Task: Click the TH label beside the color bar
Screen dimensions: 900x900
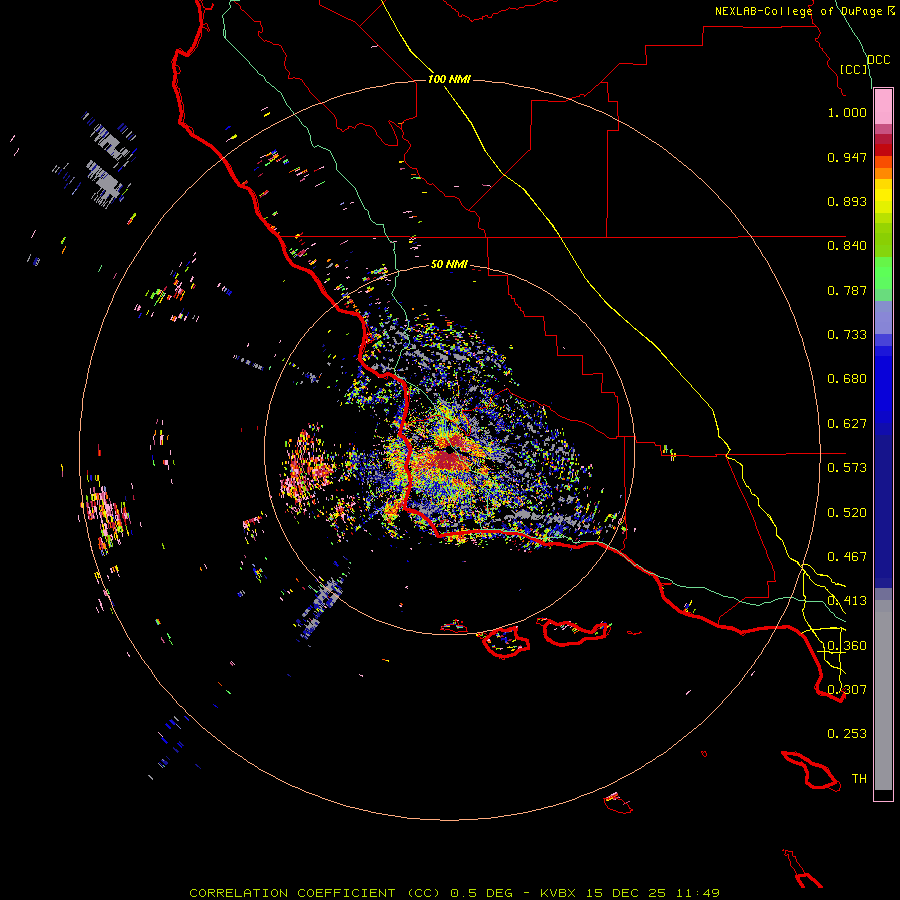Action: coord(859,779)
